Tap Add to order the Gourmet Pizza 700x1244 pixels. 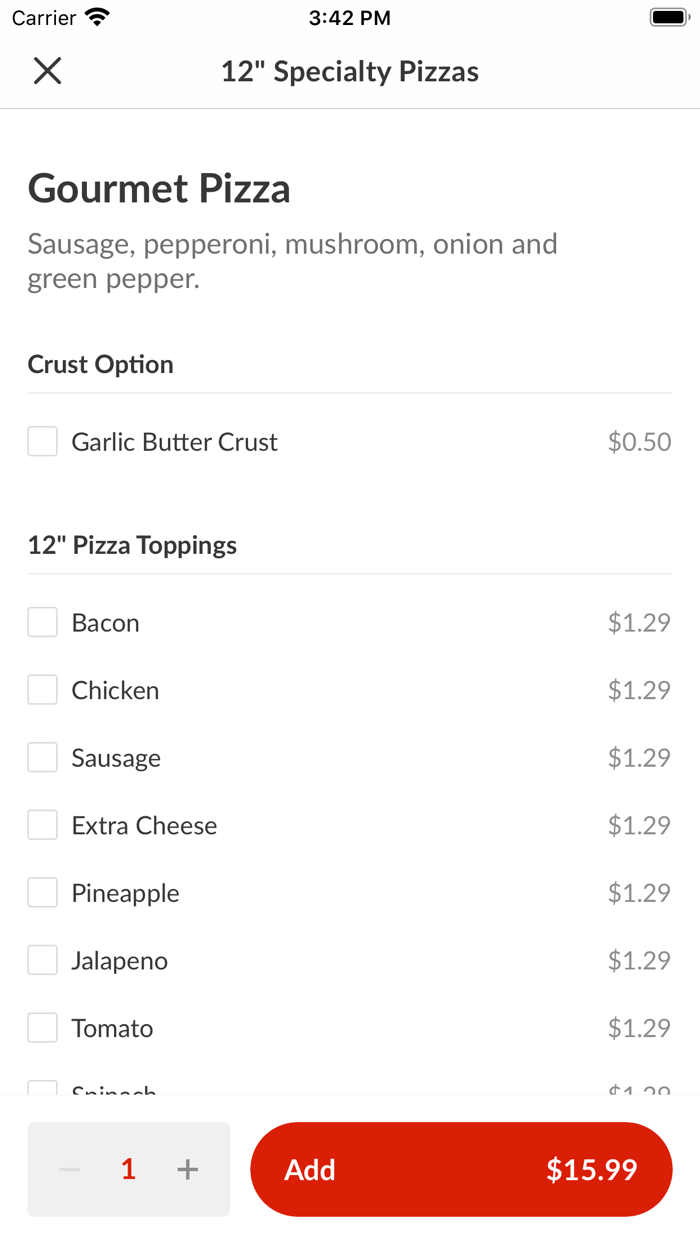[x=310, y=1168]
